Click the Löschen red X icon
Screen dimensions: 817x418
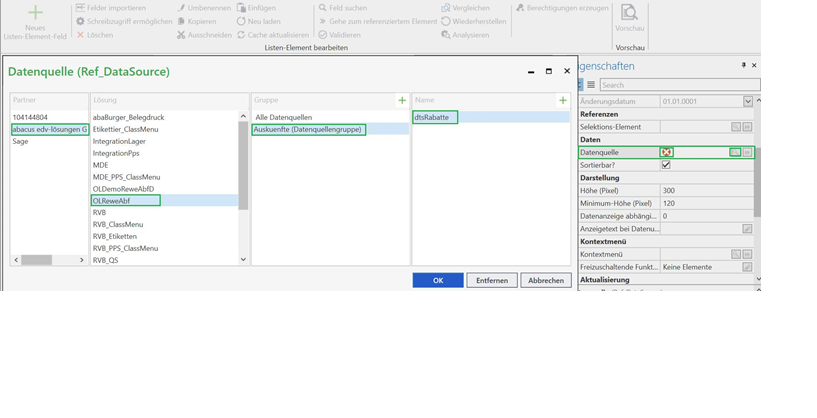81,35
